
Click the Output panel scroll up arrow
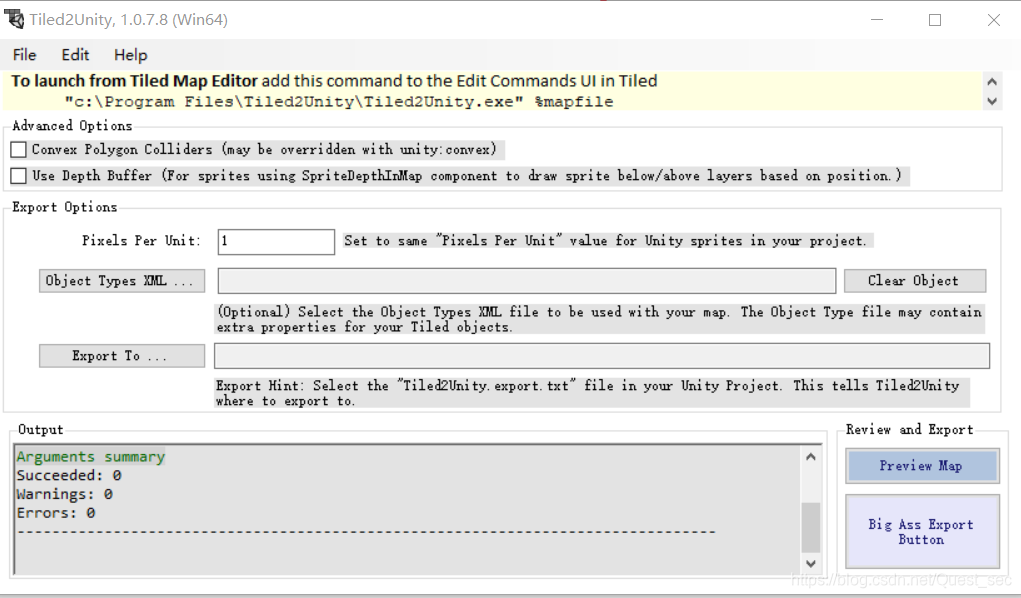tap(811, 457)
